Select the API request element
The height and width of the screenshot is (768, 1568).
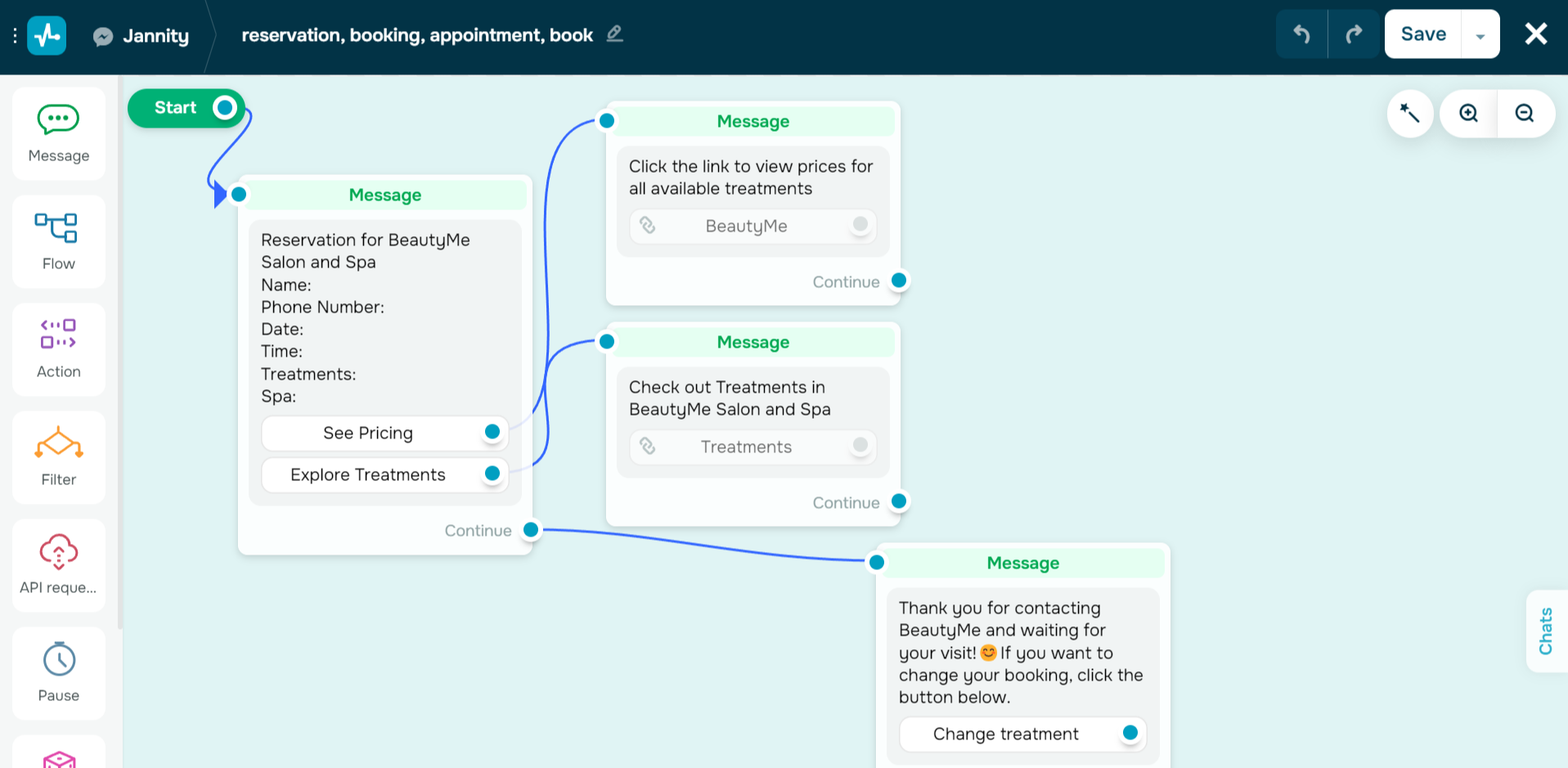point(58,564)
